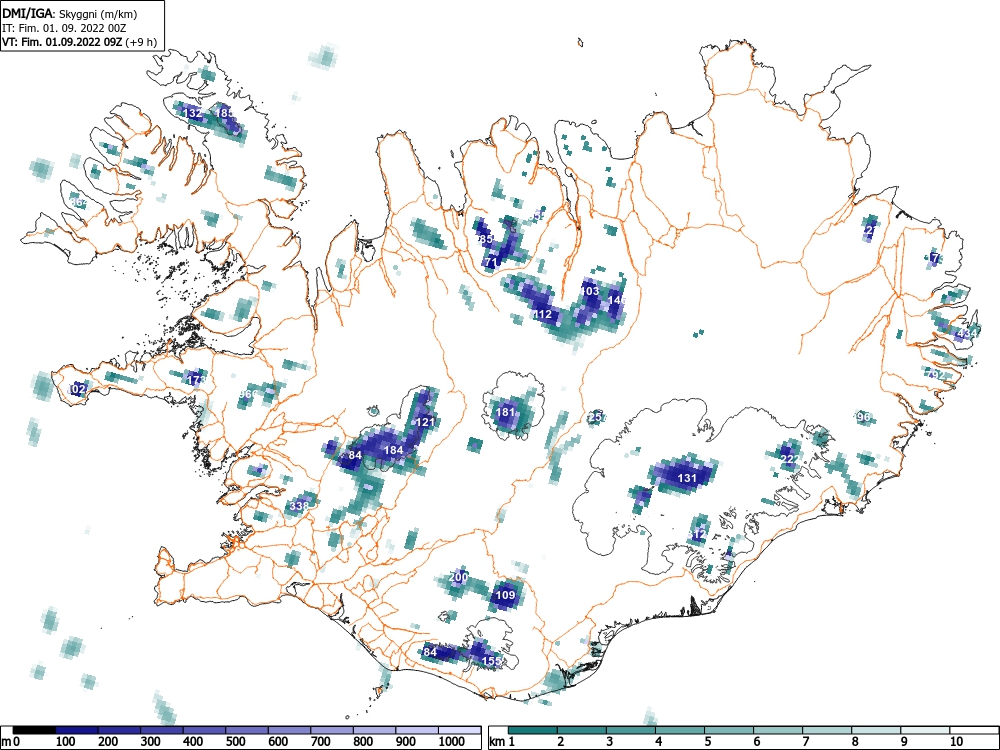Click the '109' visibility value
This screenshot has width=1000, height=750.
pyautogui.click(x=505, y=595)
